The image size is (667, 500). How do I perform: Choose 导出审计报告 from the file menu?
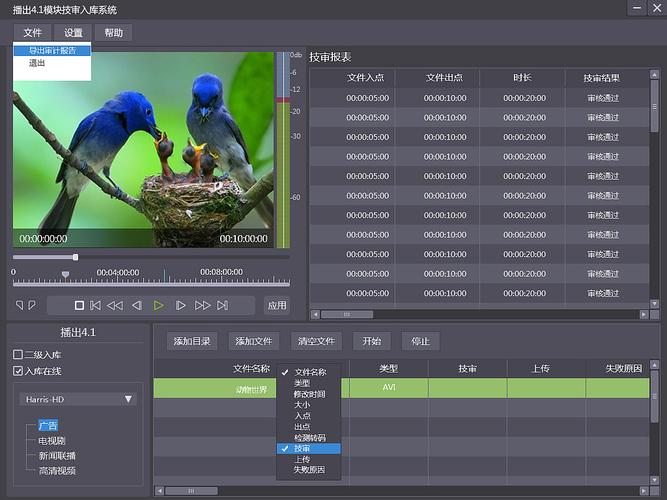(52, 50)
